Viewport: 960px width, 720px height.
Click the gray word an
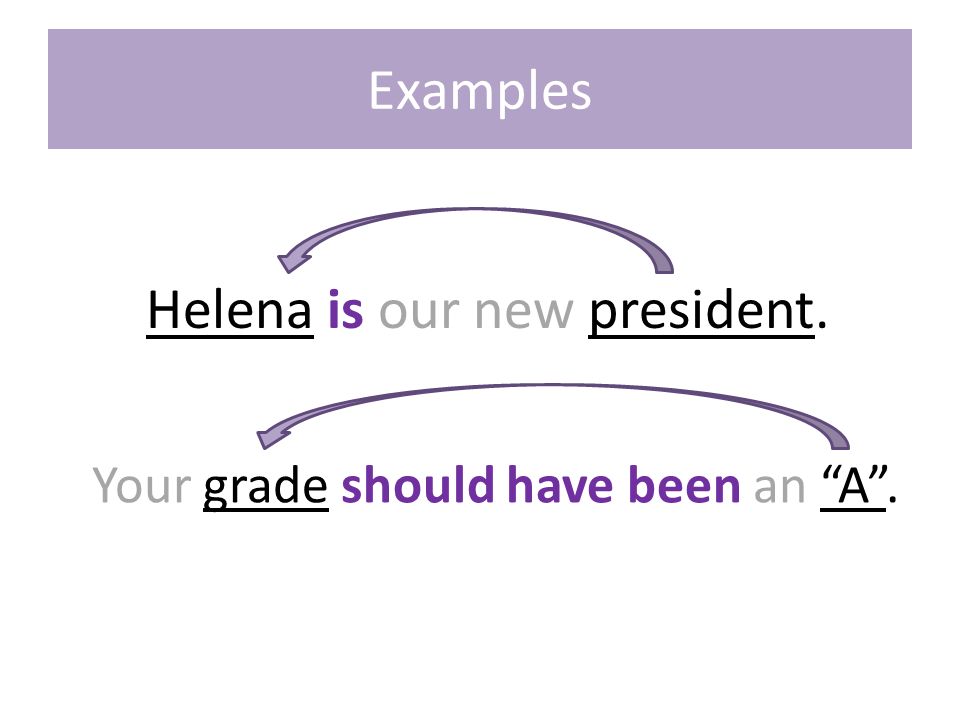tap(779, 488)
